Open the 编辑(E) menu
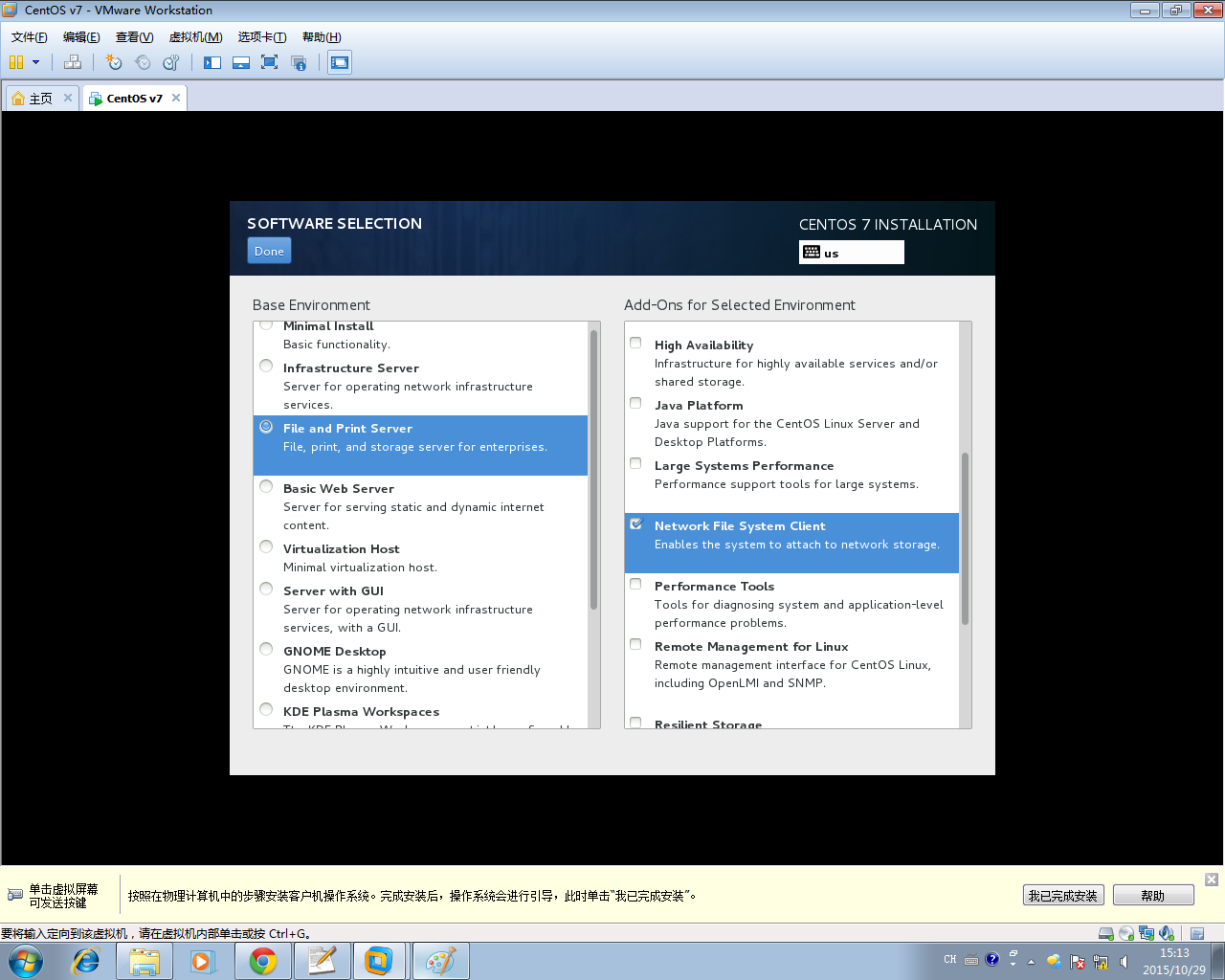Screen dimensions: 1225x980 [x=81, y=37]
